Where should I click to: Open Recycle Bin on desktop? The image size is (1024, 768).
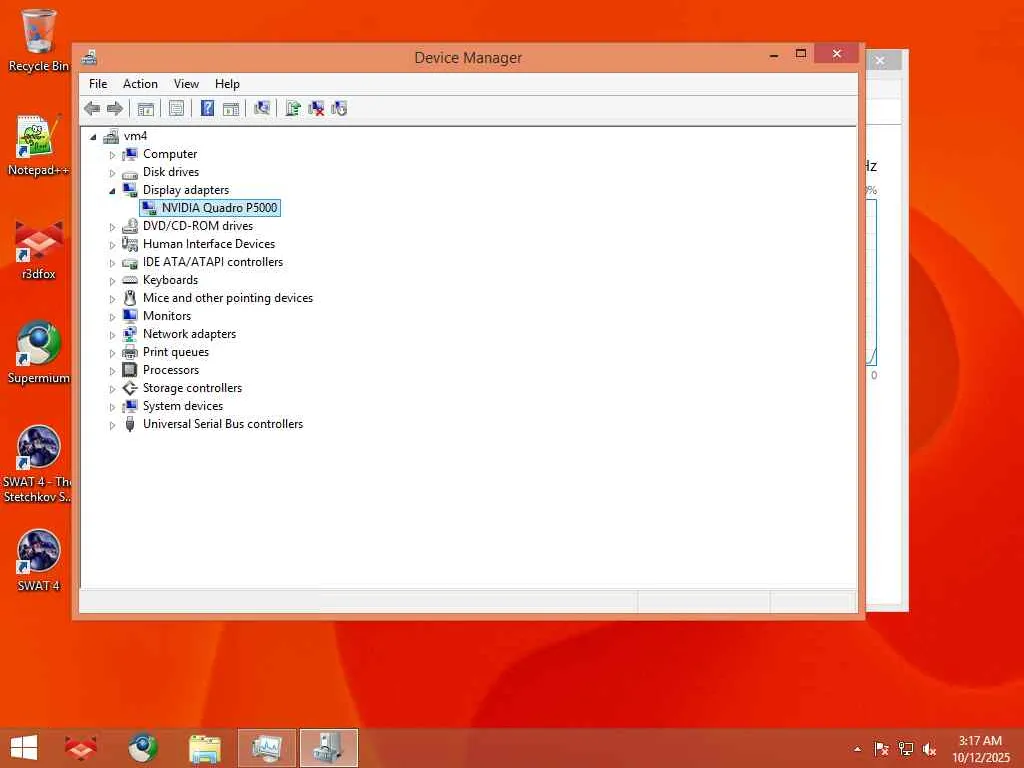coord(38,40)
